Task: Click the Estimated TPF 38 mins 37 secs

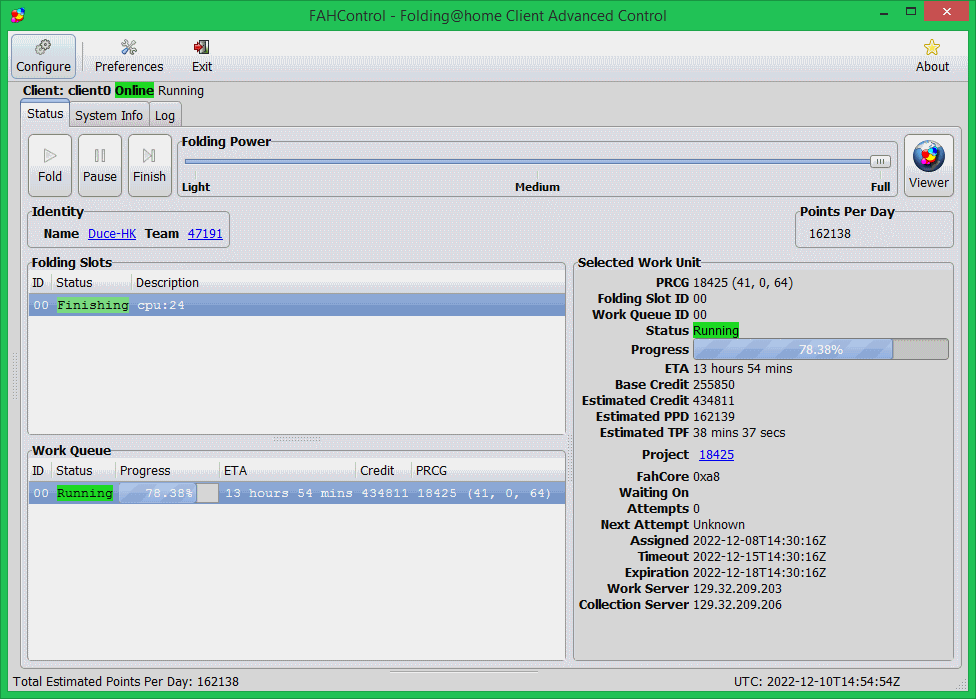Action: [x=739, y=433]
